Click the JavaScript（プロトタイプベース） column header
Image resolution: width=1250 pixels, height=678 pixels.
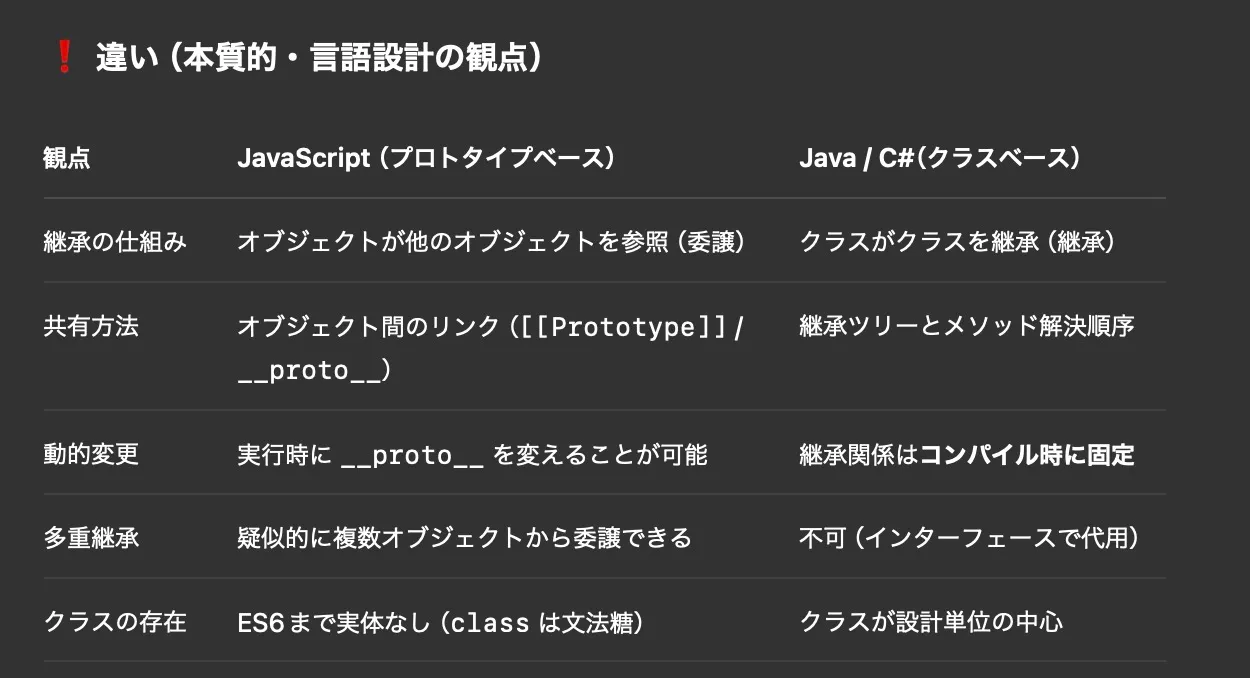[425, 158]
